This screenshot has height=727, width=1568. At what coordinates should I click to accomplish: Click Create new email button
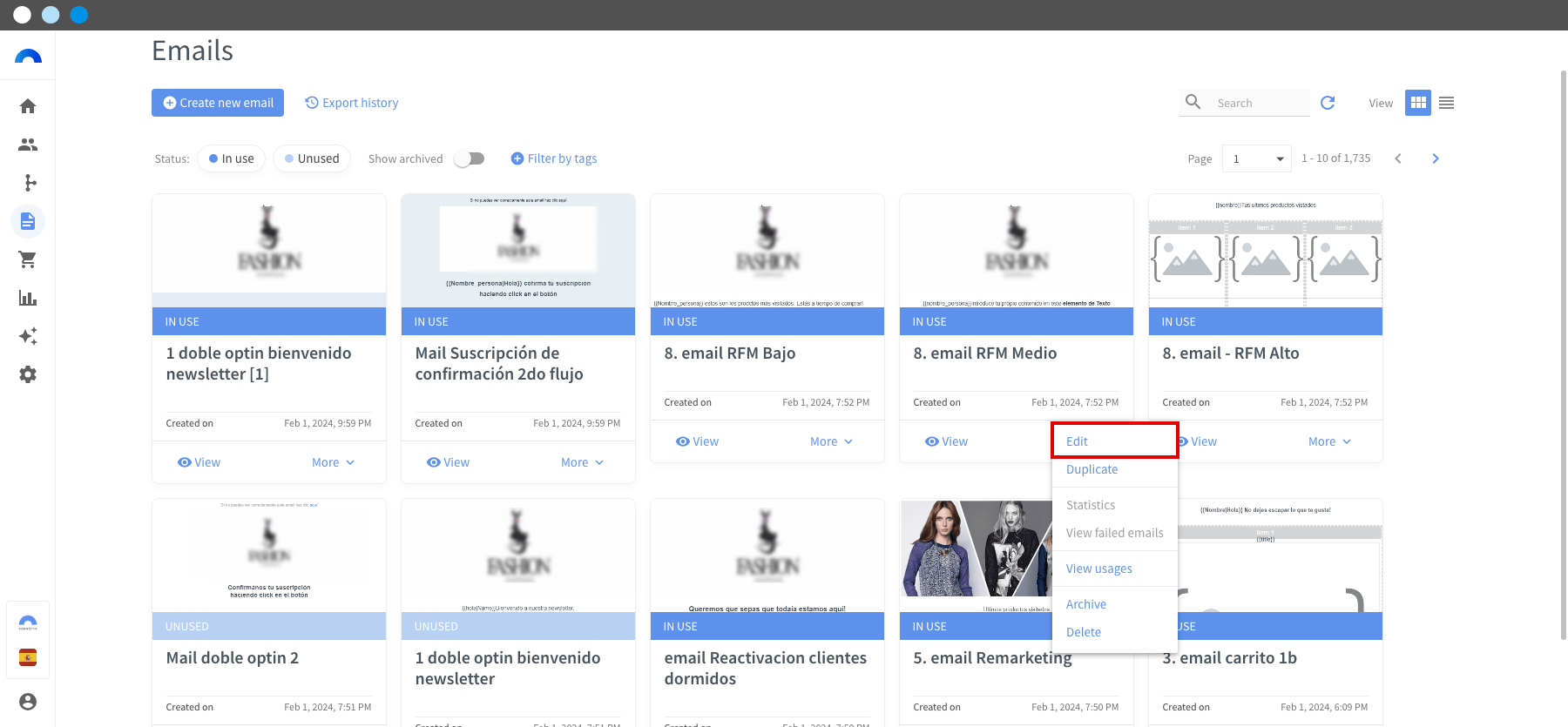point(218,103)
